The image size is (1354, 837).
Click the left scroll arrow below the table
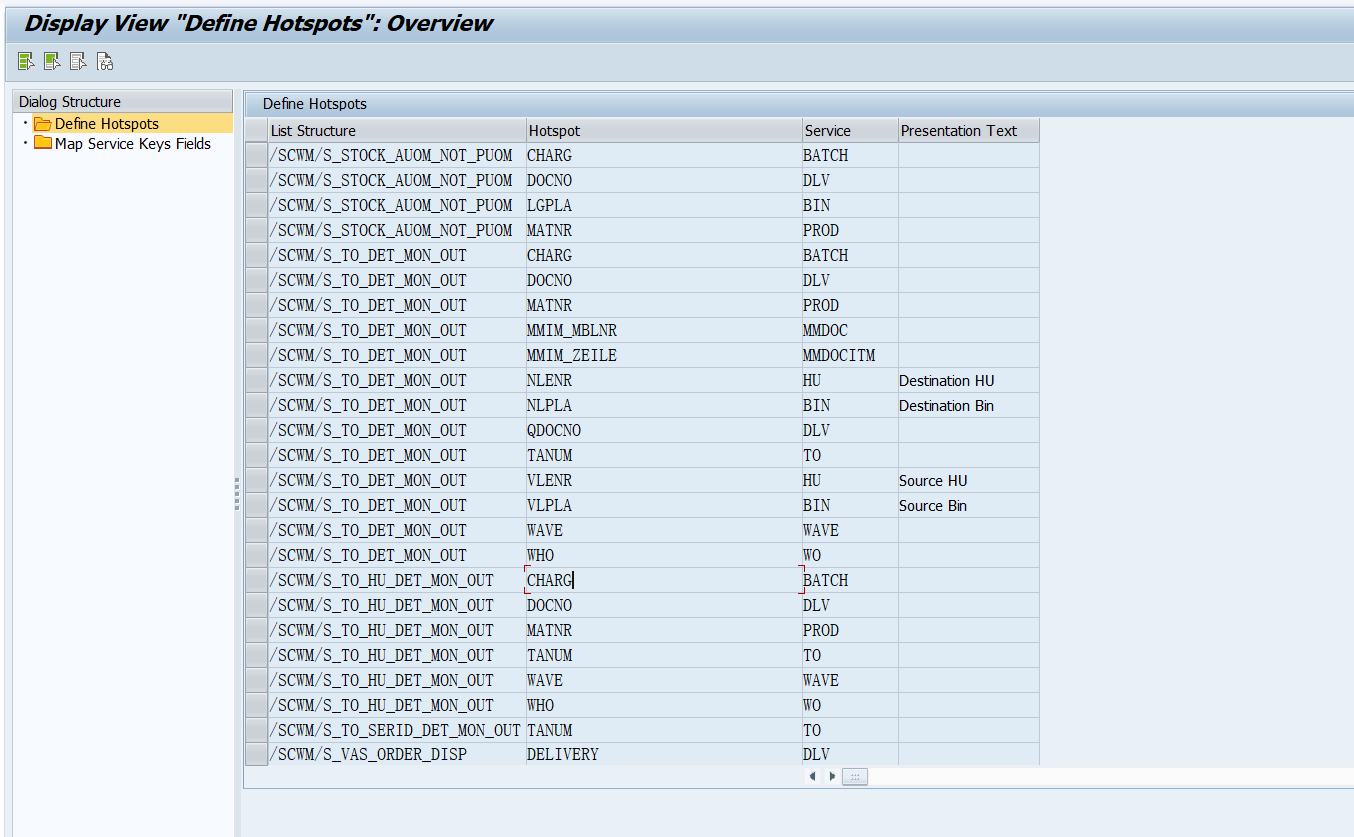click(x=812, y=776)
